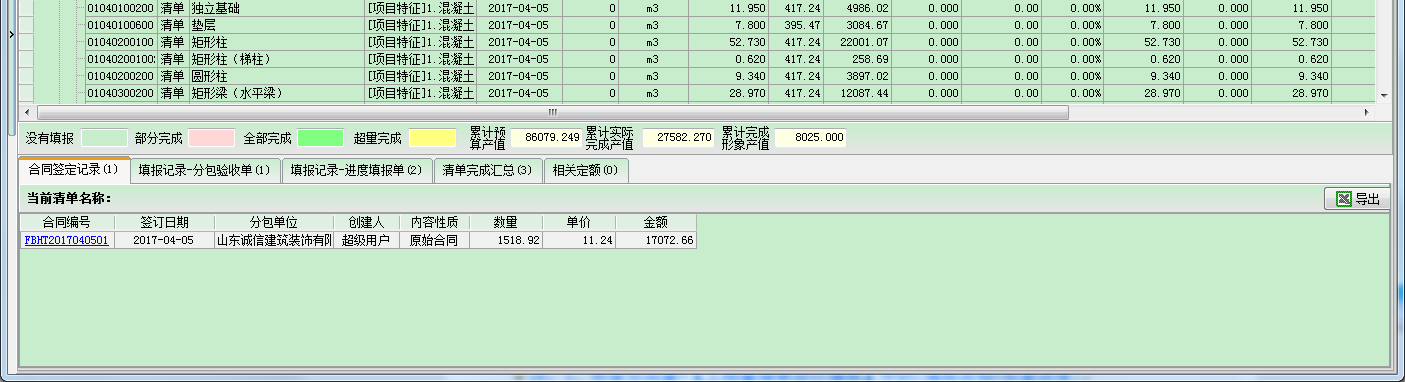Click 金额 column header in contract table
1405x382 pixels.
click(x=655, y=222)
